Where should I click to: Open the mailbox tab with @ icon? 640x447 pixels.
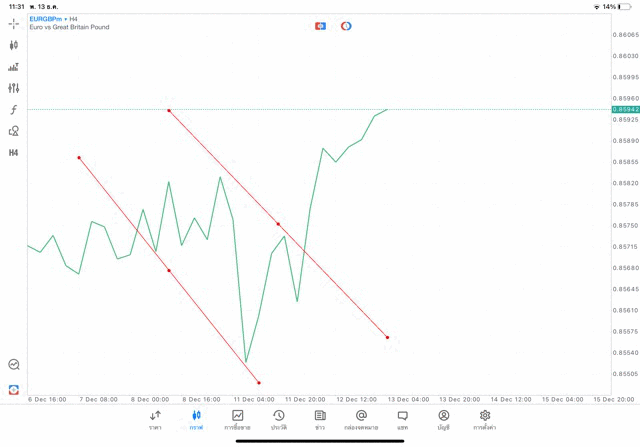[x=361, y=420]
